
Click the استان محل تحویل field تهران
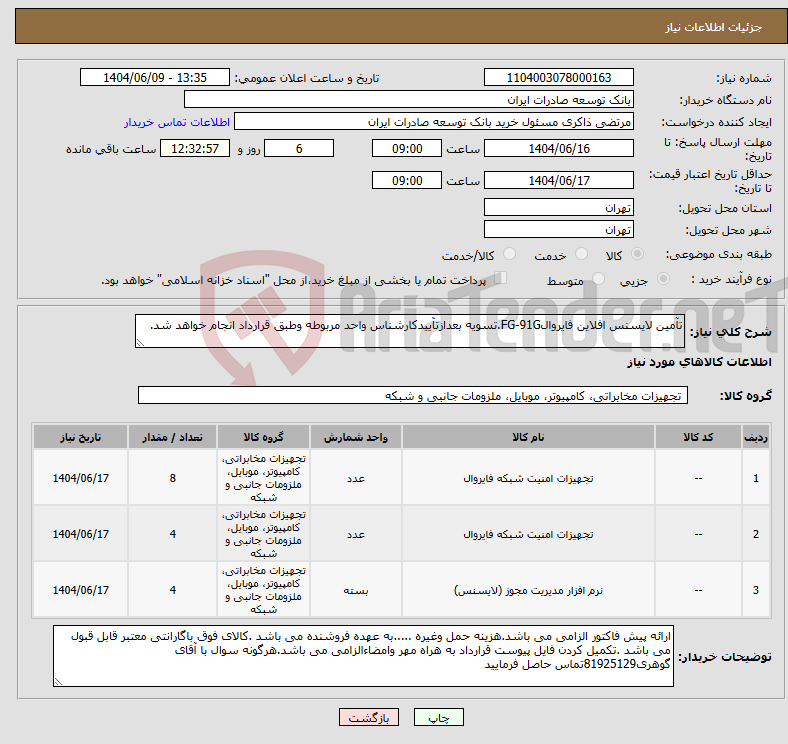pyautogui.click(x=559, y=208)
